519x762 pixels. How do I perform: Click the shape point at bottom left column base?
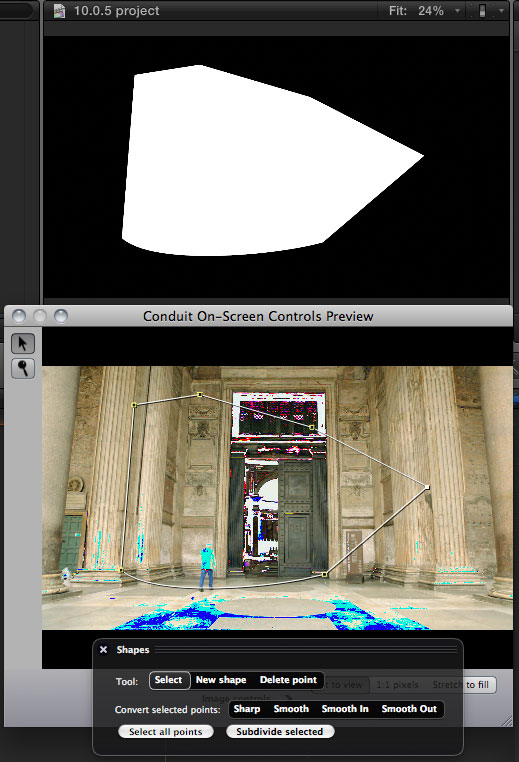tap(121, 570)
